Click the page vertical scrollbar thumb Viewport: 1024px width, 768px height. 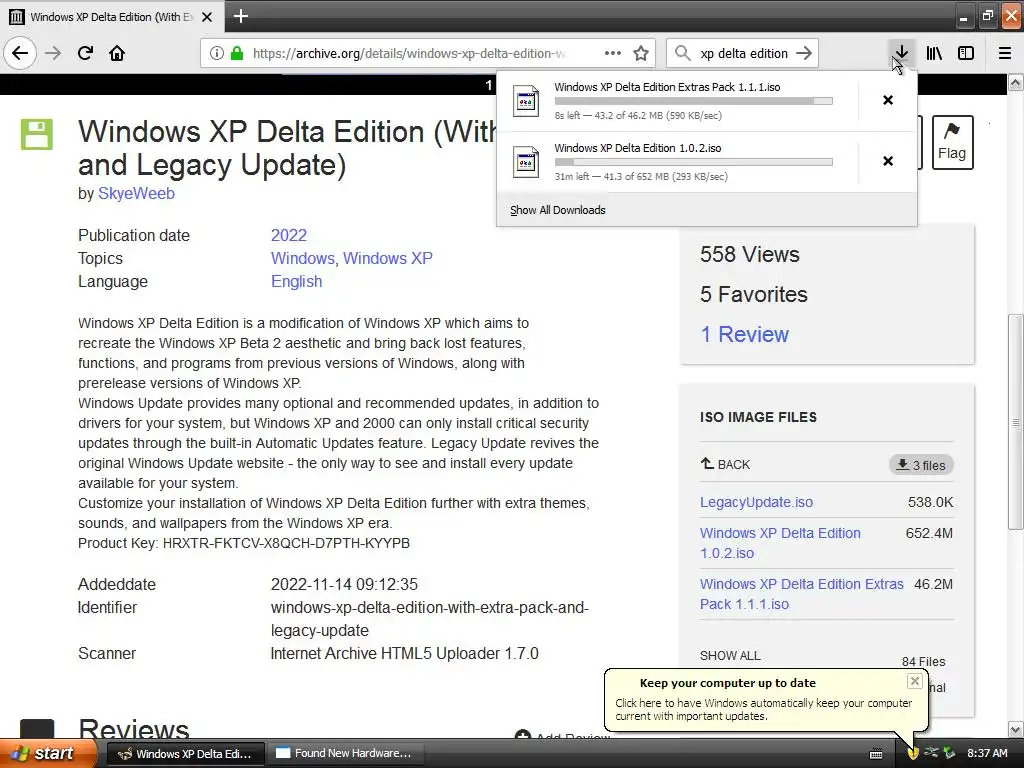click(x=1016, y=422)
